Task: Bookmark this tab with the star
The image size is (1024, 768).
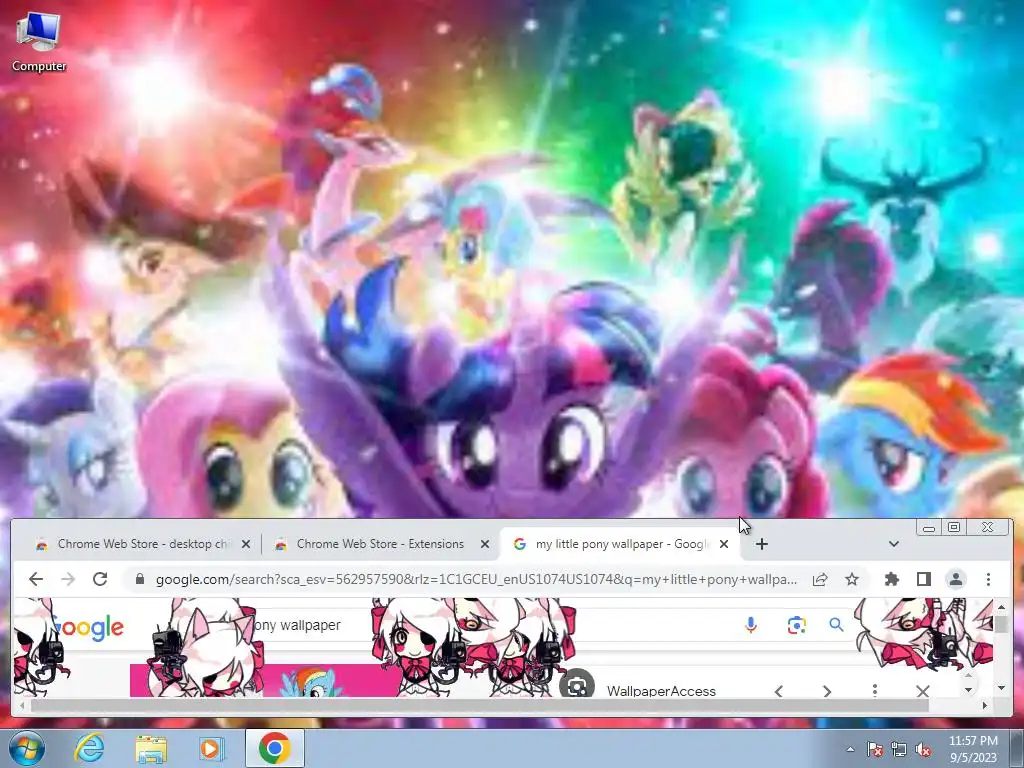Action: coord(852,579)
